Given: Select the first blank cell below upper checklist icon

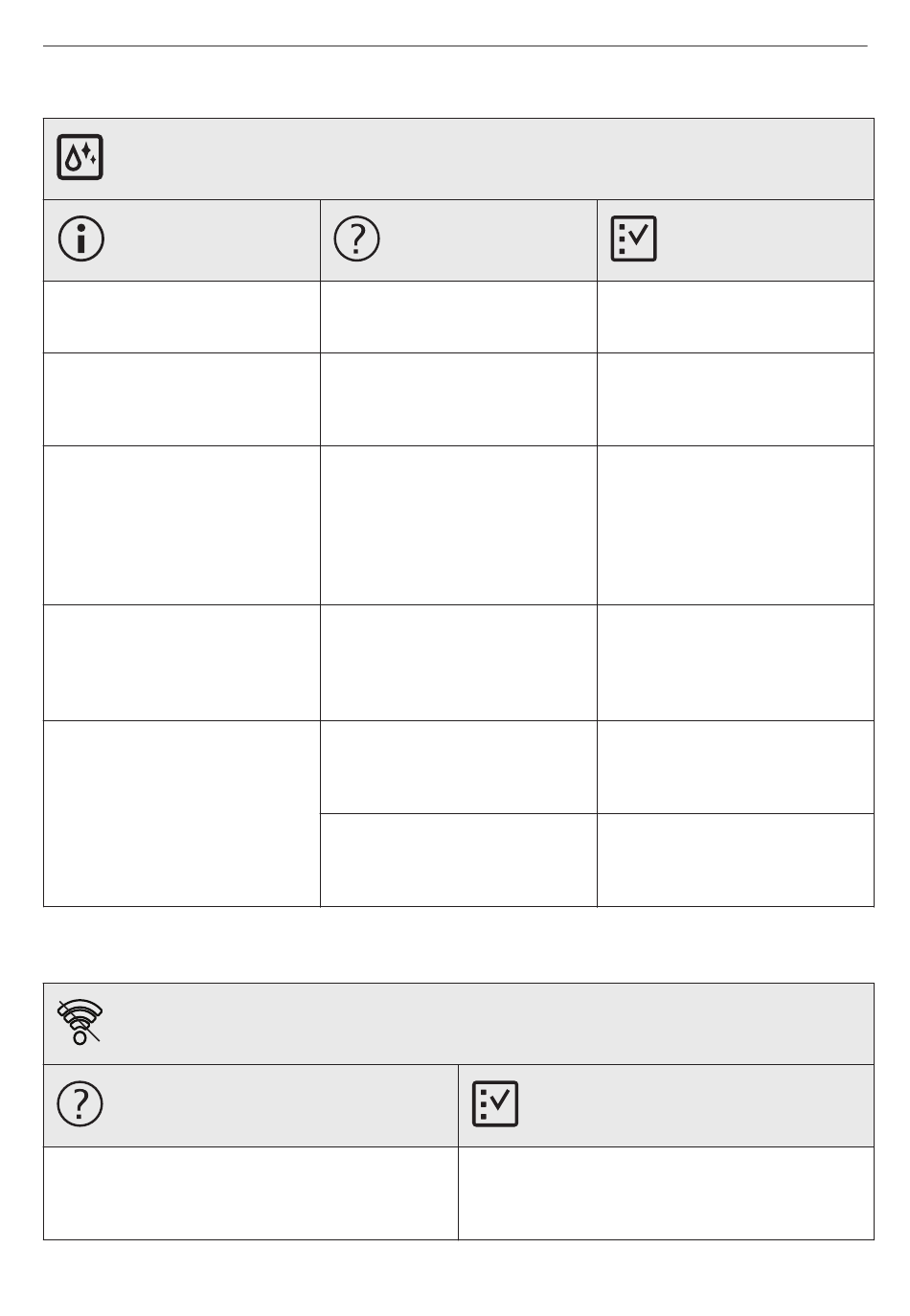Looking at the screenshot, I should 736,317.
